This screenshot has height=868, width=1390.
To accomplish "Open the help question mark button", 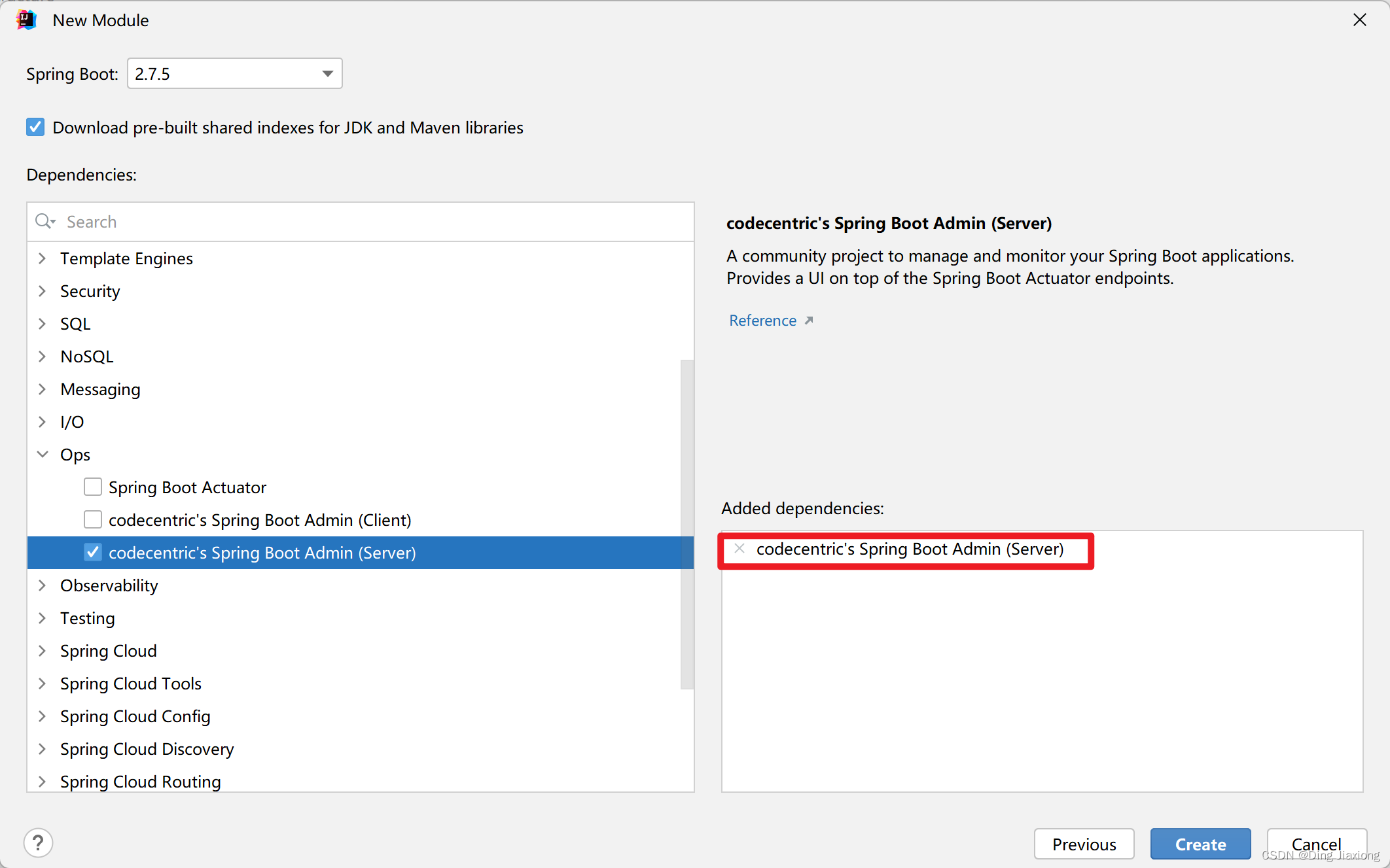I will click(39, 842).
